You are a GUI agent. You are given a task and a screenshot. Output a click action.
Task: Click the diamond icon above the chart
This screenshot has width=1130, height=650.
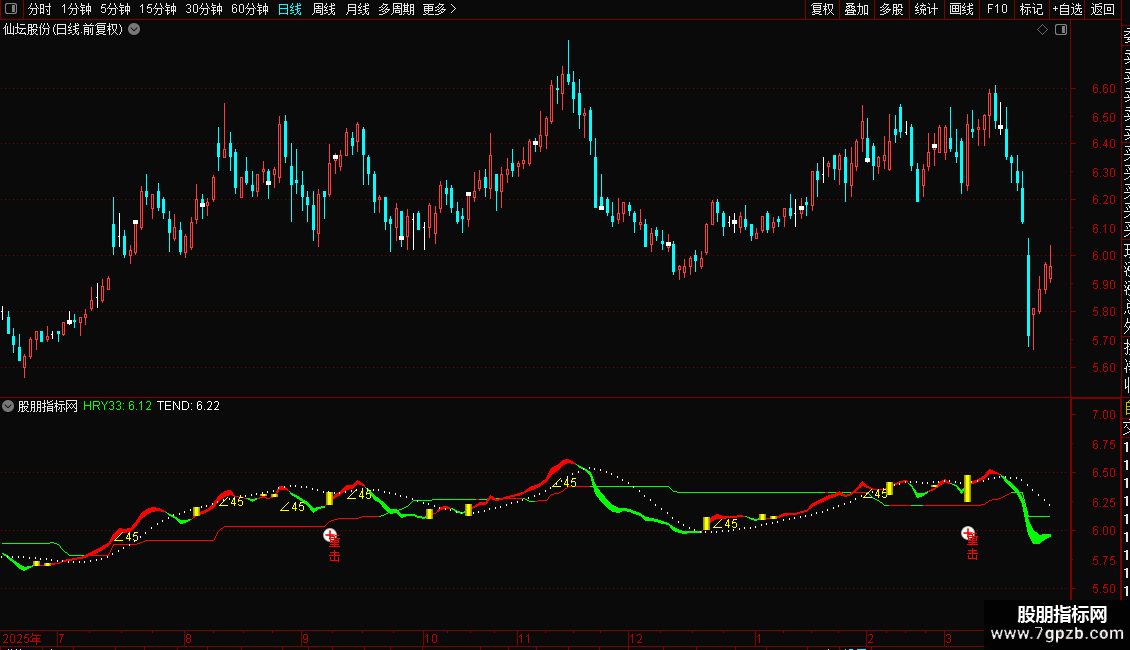[x=1042, y=30]
